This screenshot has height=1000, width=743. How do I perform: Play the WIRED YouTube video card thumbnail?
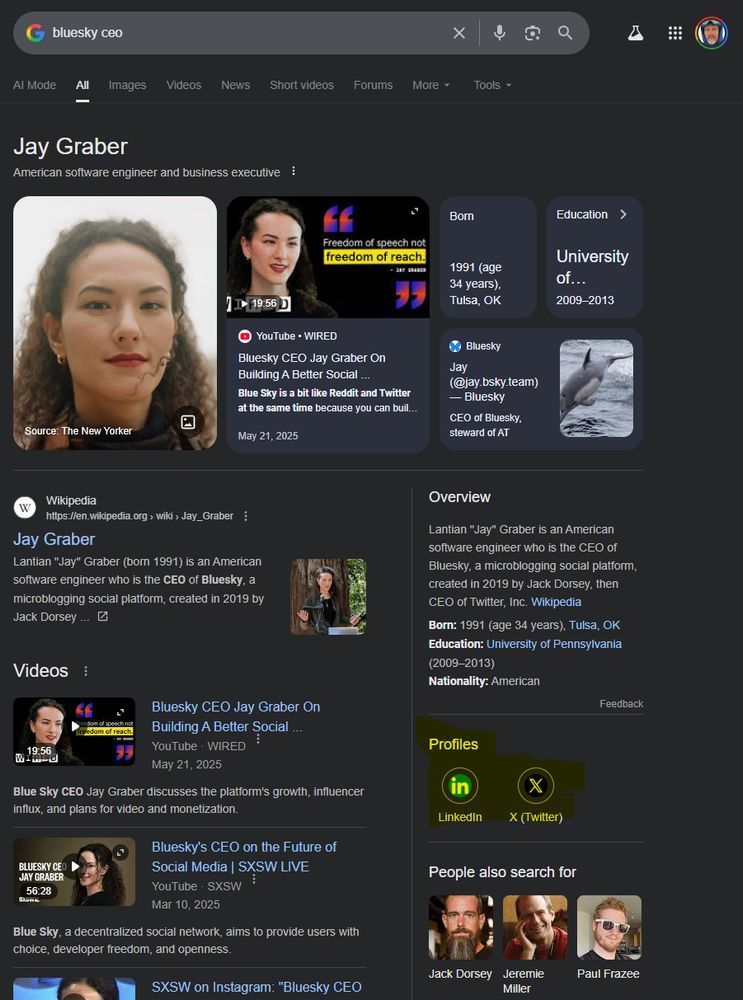[x=328, y=257]
